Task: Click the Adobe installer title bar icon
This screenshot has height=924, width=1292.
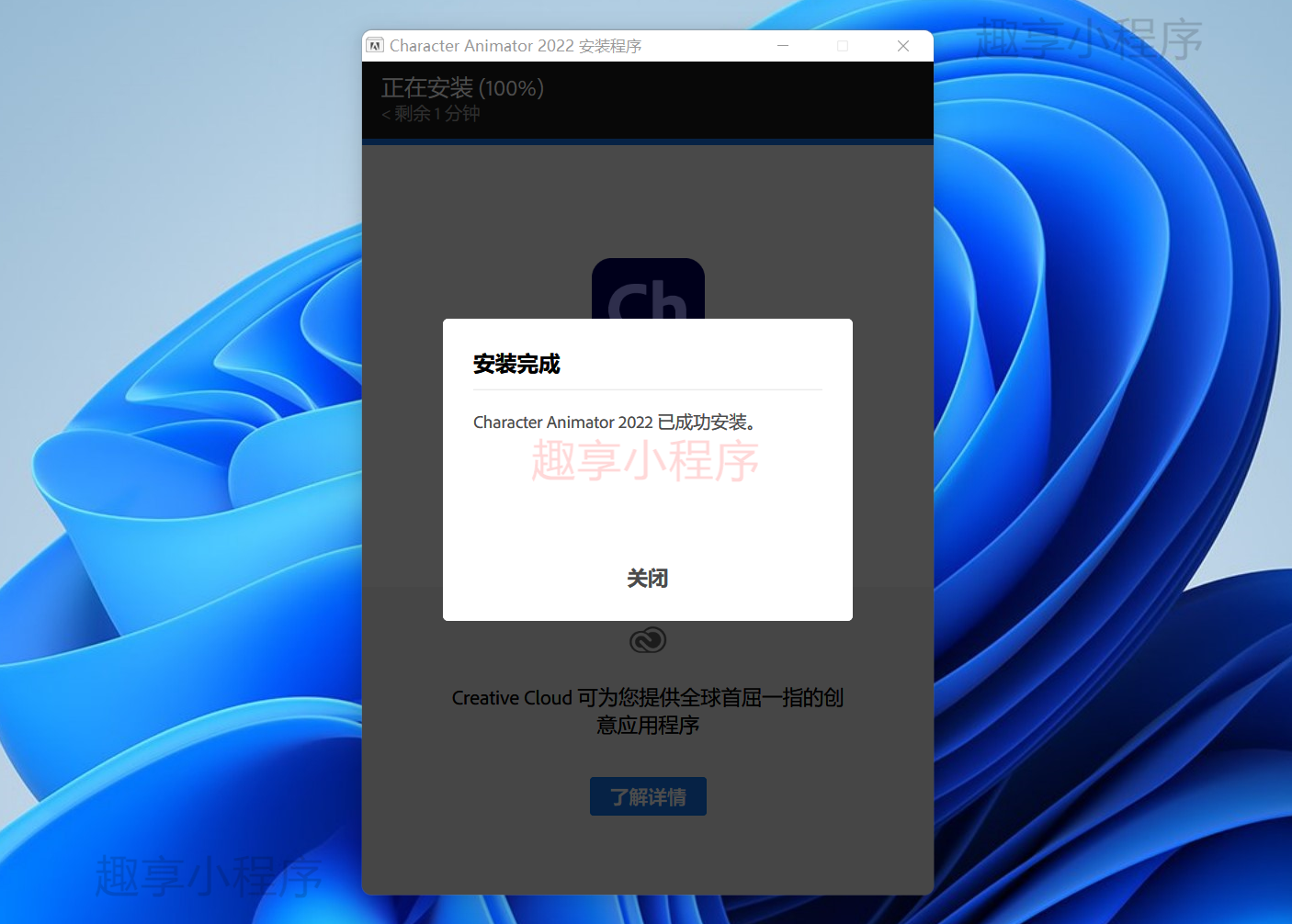Action: (375, 46)
